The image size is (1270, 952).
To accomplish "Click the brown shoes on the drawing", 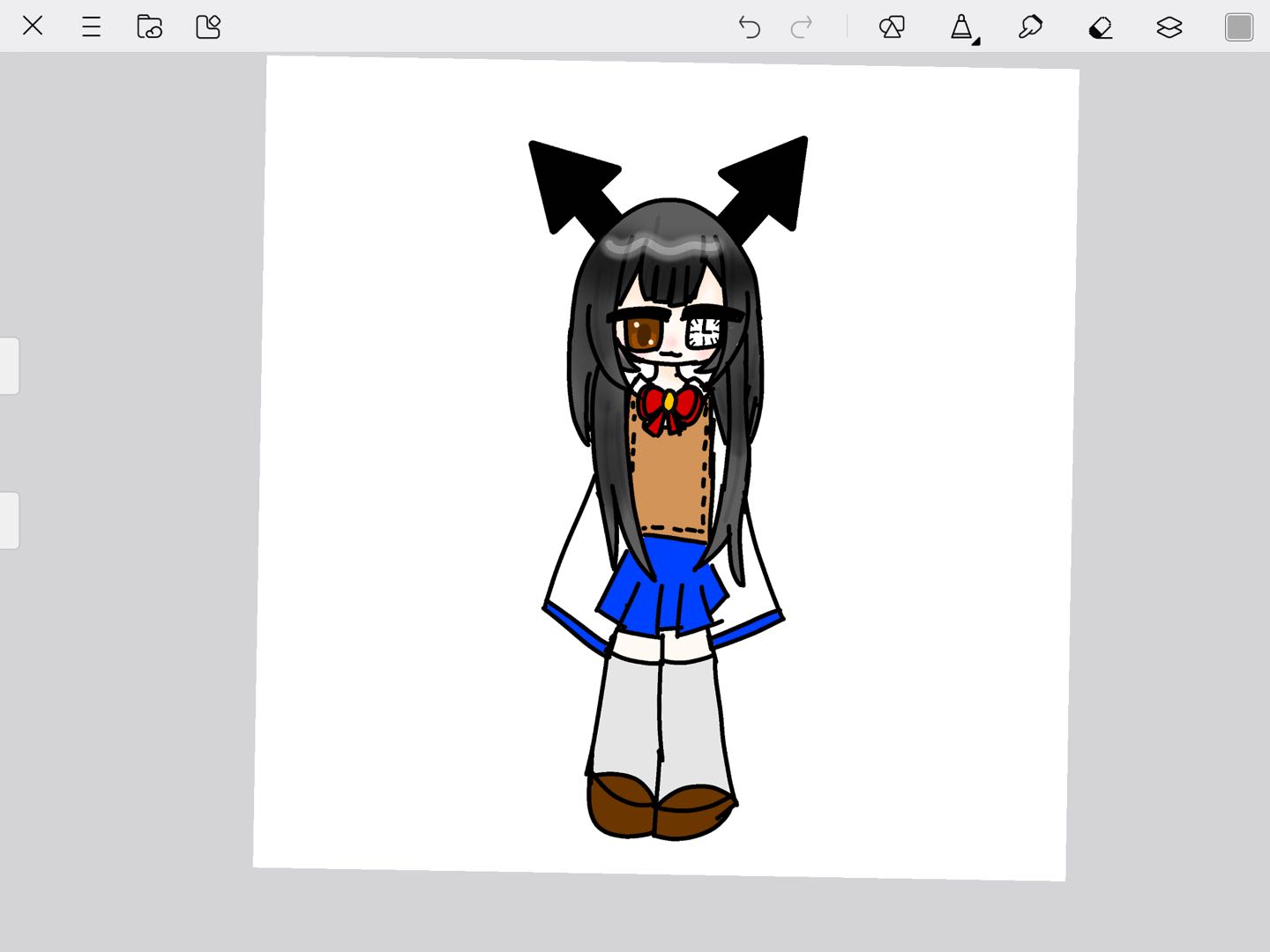I will click(660, 806).
